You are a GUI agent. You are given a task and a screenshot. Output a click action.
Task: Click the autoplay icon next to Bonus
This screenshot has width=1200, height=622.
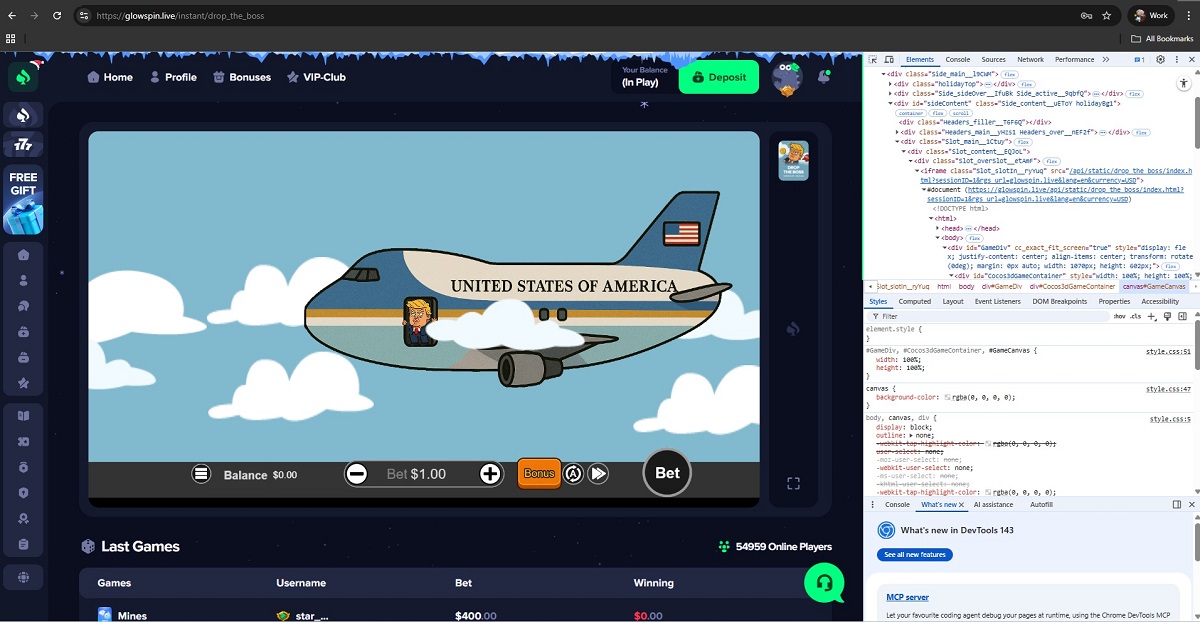[x=573, y=474]
